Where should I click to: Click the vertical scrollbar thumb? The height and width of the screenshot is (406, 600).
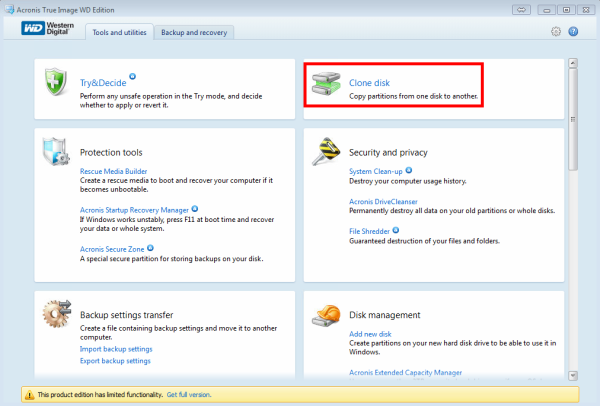pos(573,119)
